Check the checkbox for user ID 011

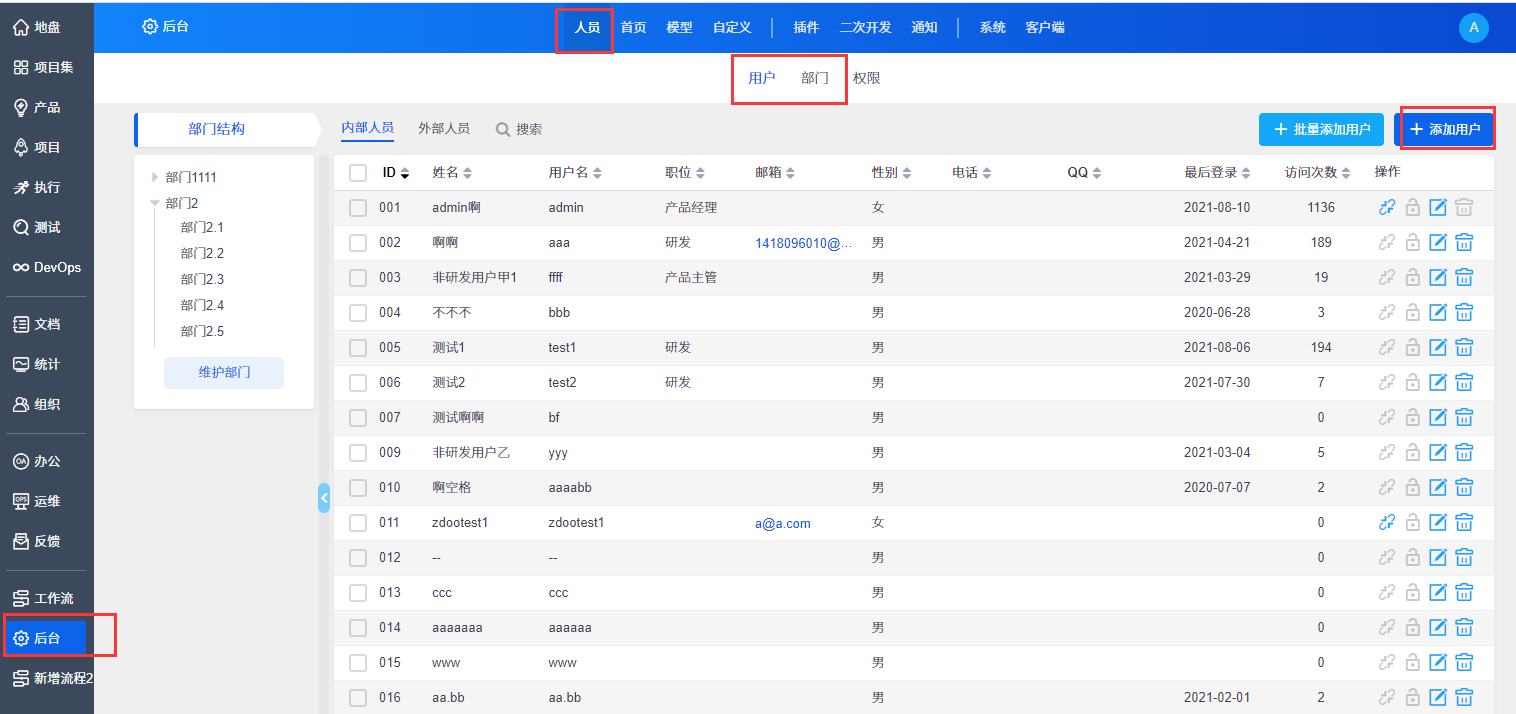click(358, 522)
